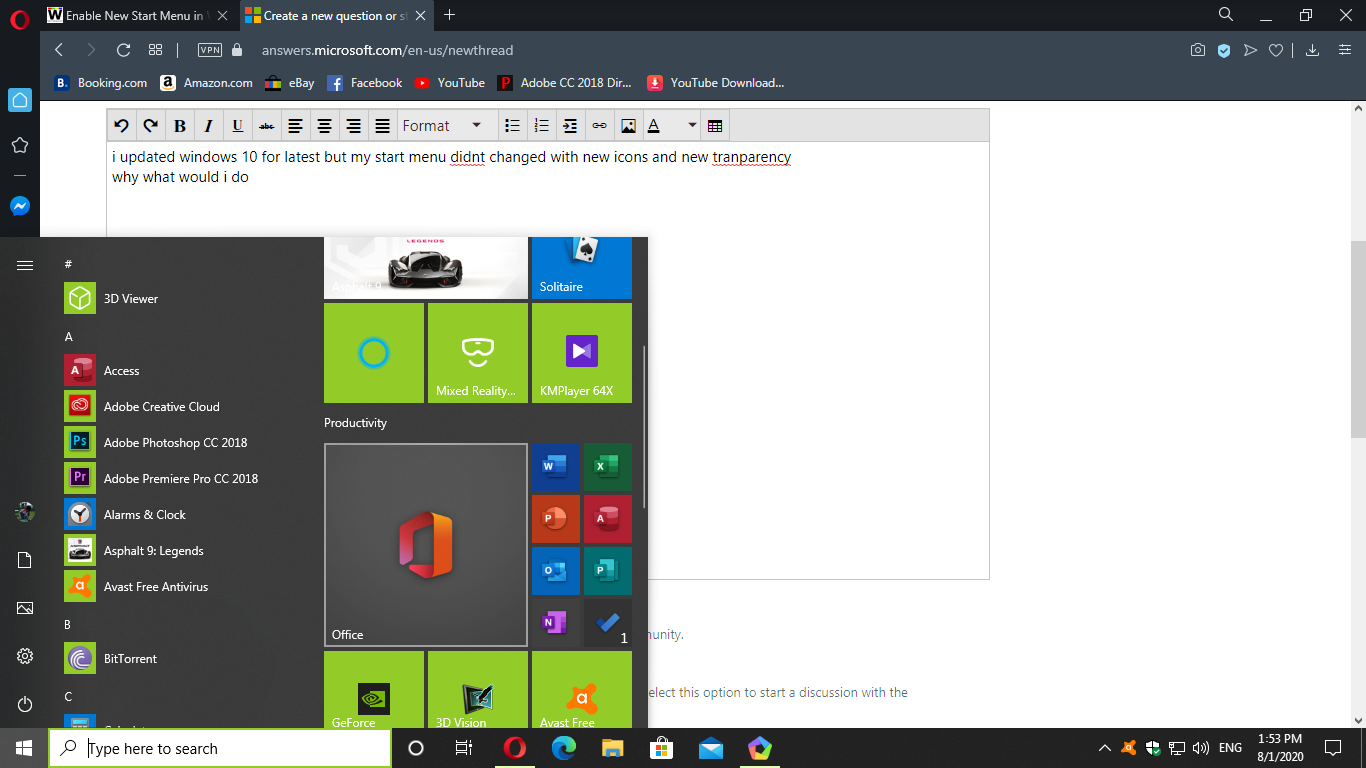Toggle strikethrough formatting
This screenshot has height=768, width=1366.
coord(266,126)
